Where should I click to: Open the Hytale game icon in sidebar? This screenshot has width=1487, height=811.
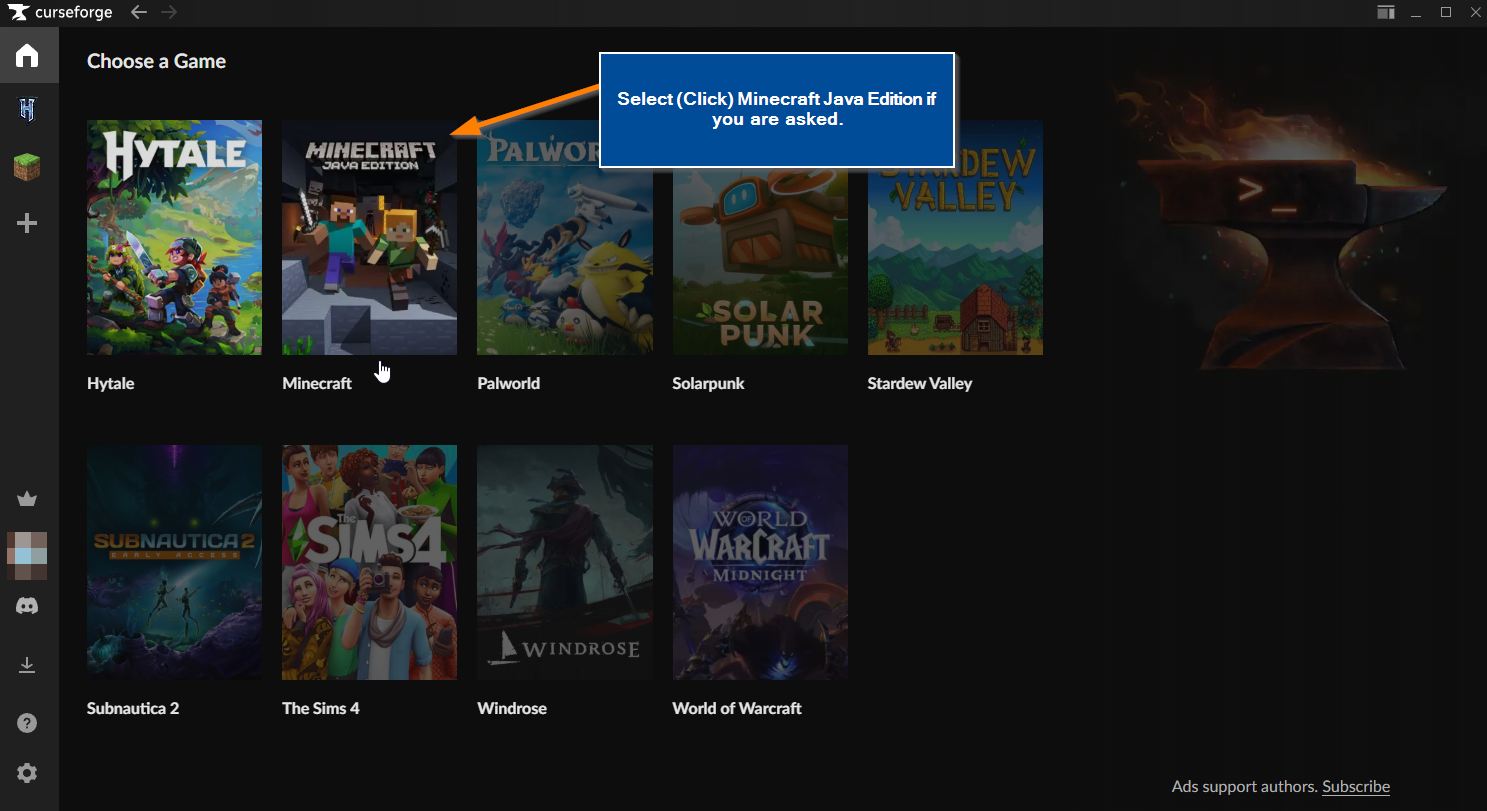point(27,110)
